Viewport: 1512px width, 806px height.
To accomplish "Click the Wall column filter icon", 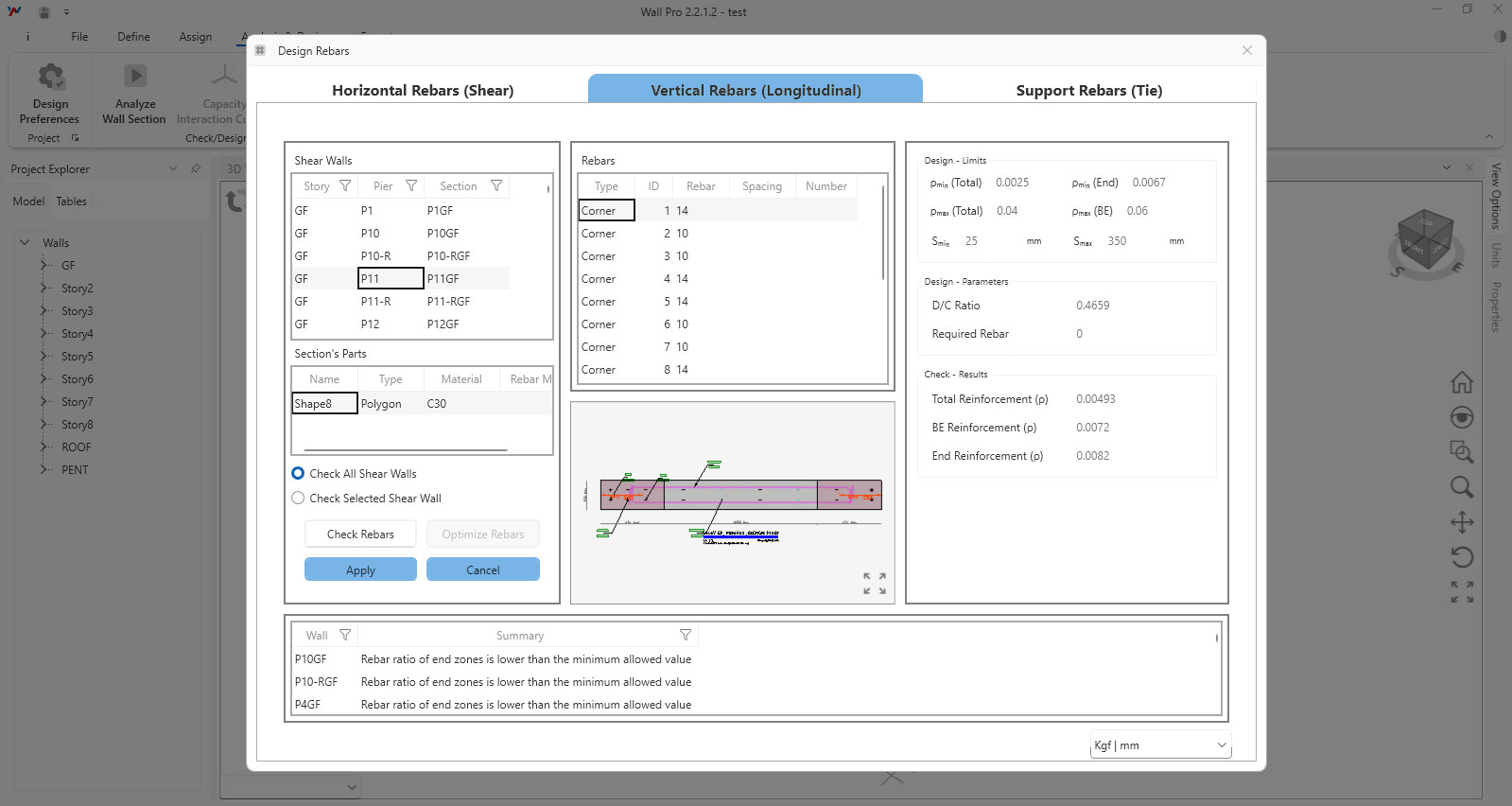I will point(345,635).
